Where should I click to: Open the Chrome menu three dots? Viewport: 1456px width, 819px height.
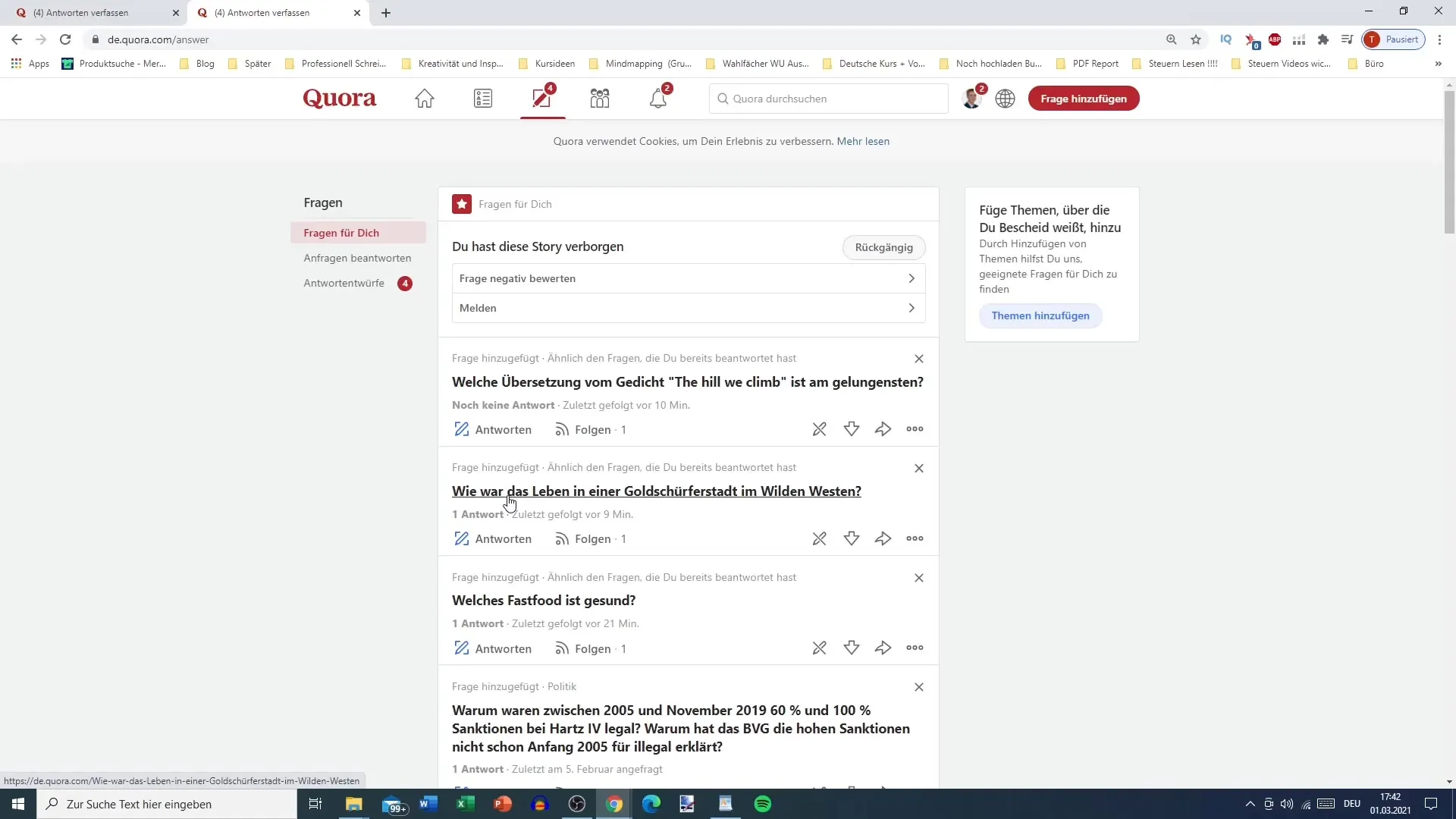click(1439, 39)
